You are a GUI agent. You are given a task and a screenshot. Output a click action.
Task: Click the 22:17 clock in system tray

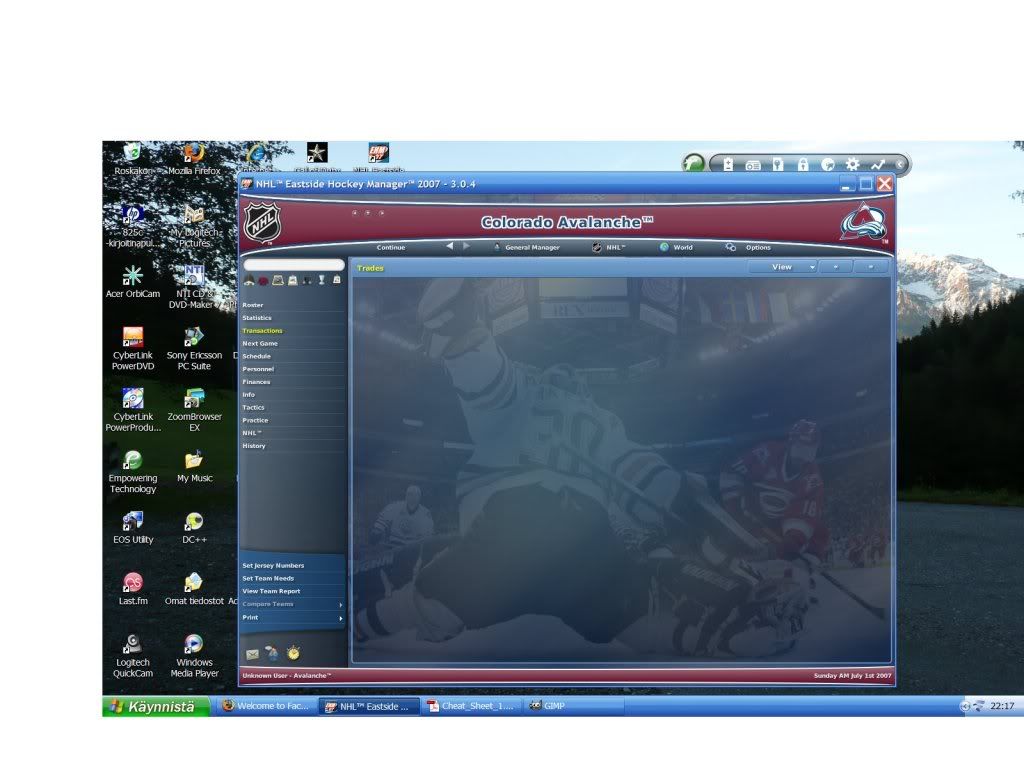pyautogui.click(x=1002, y=706)
